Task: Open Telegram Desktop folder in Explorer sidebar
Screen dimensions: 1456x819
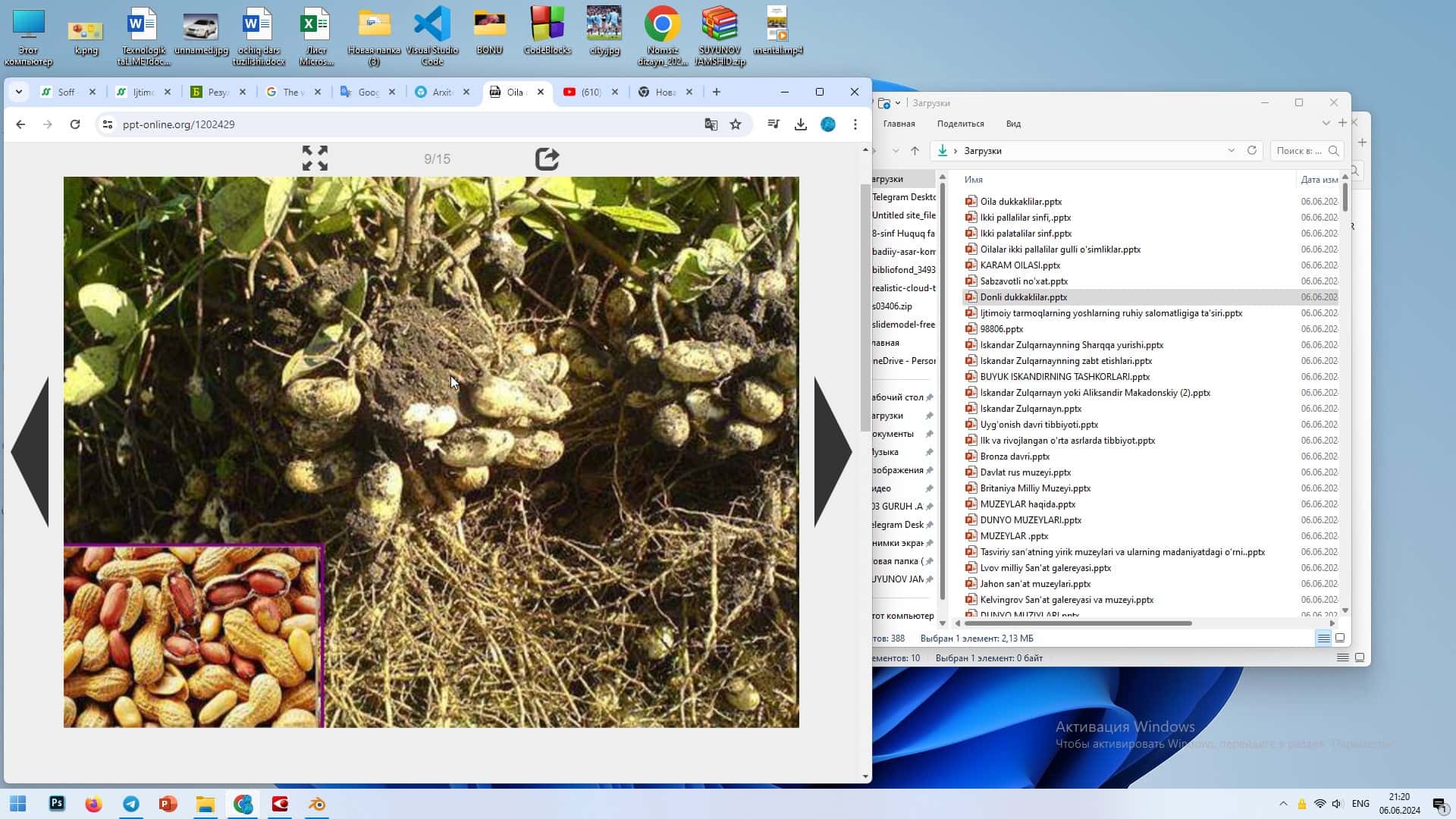Action: point(903,197)
